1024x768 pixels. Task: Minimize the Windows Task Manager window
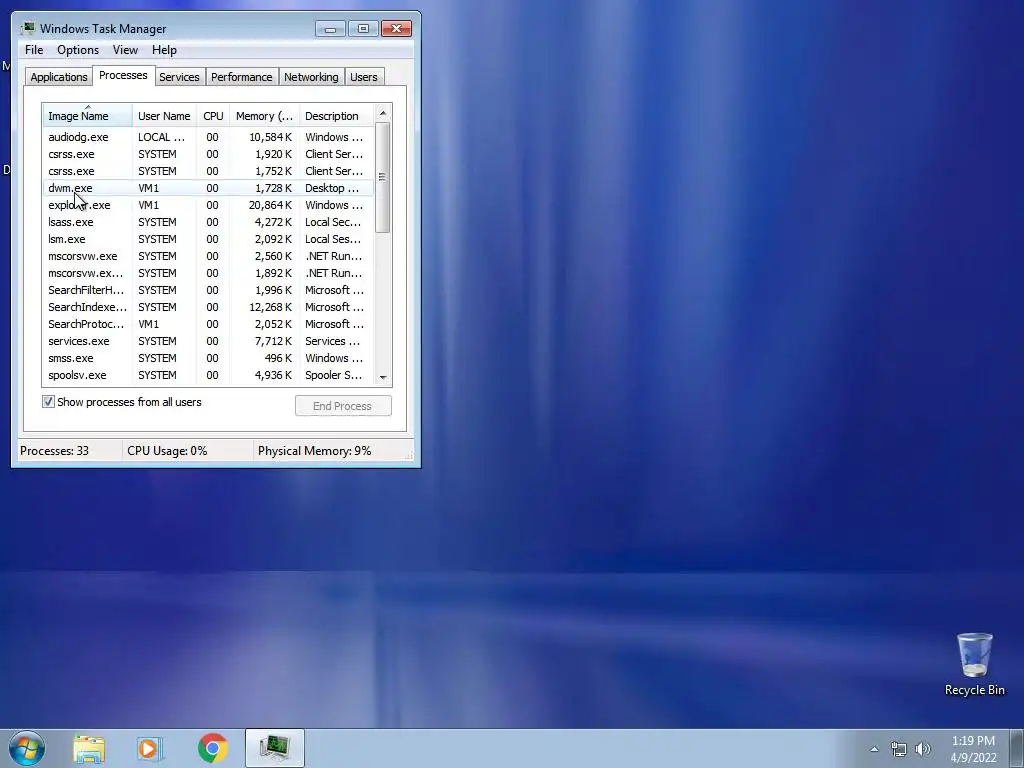tap(330, 29)
